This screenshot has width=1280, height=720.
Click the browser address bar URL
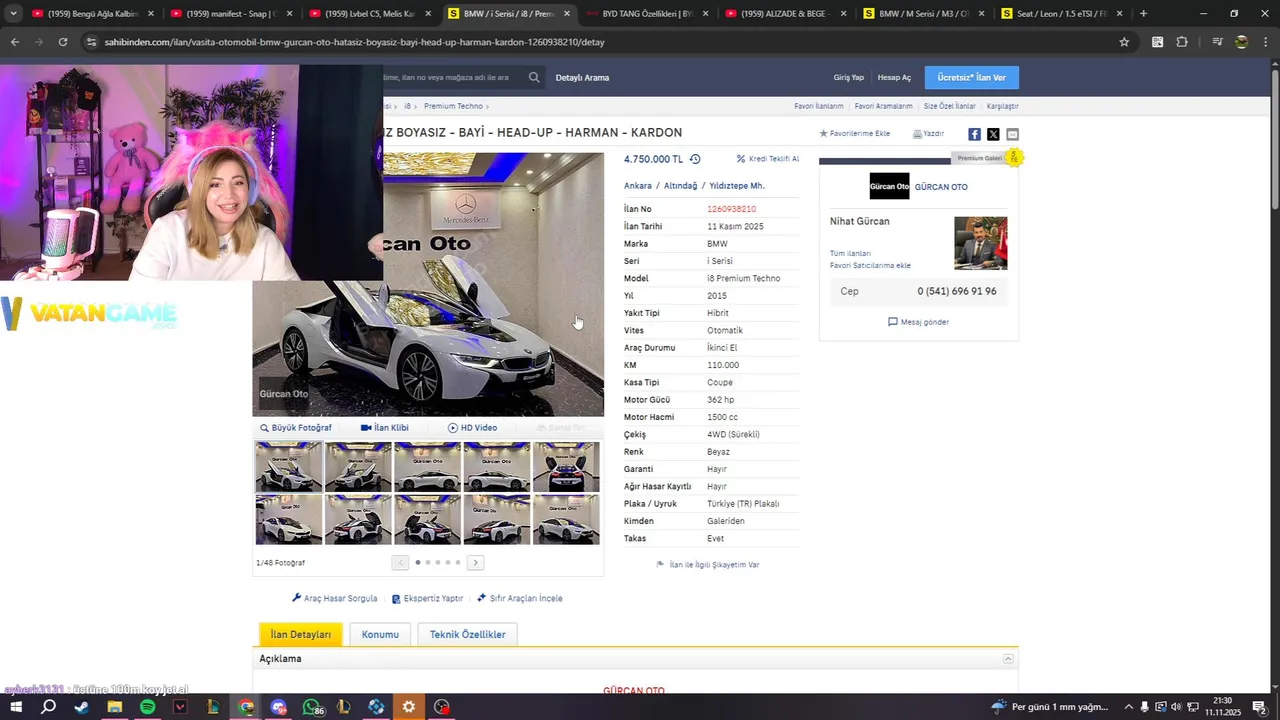354,42
